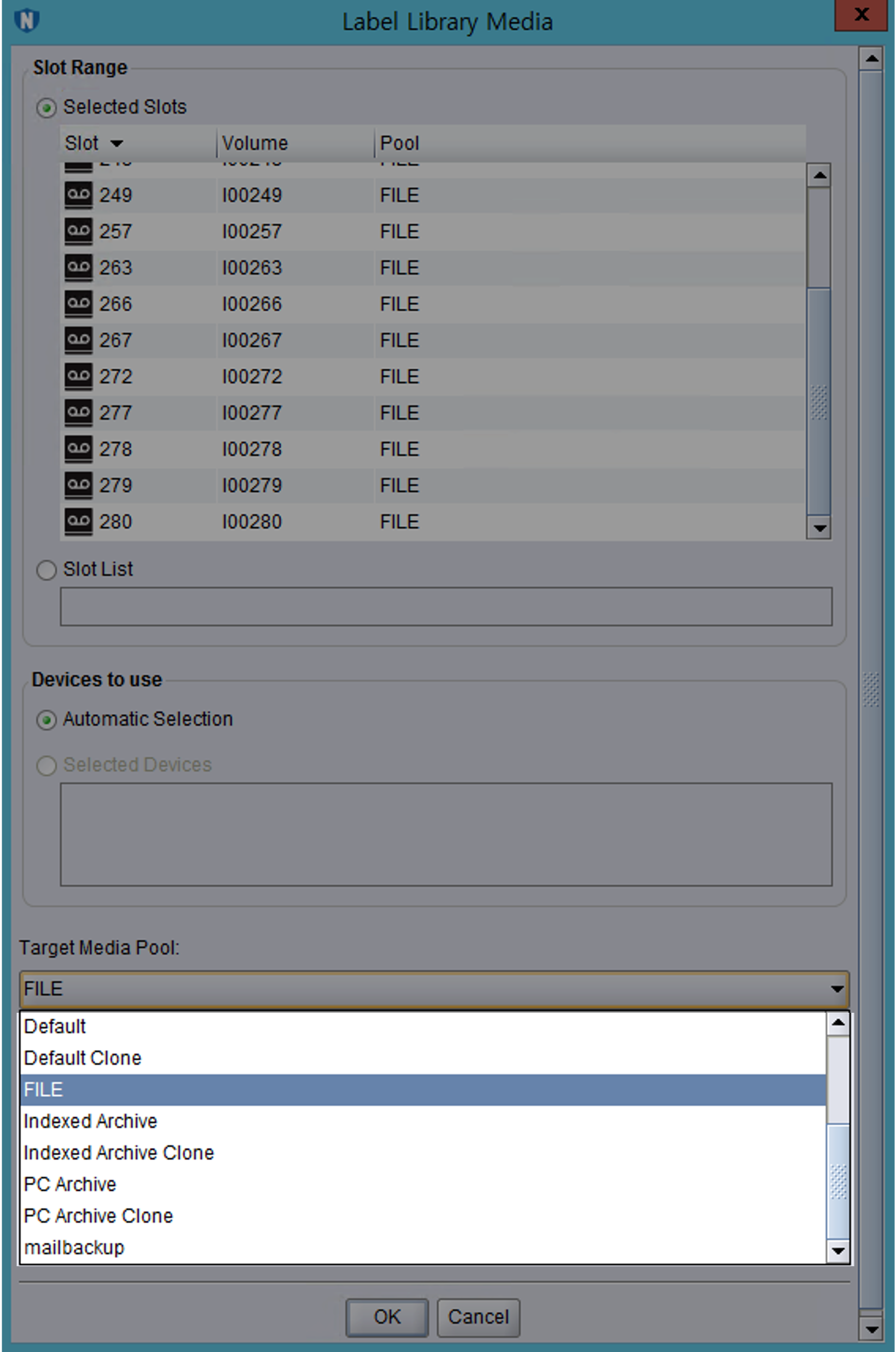
Task: Click the tape icon for slot 280
Action: click(78, 522)
